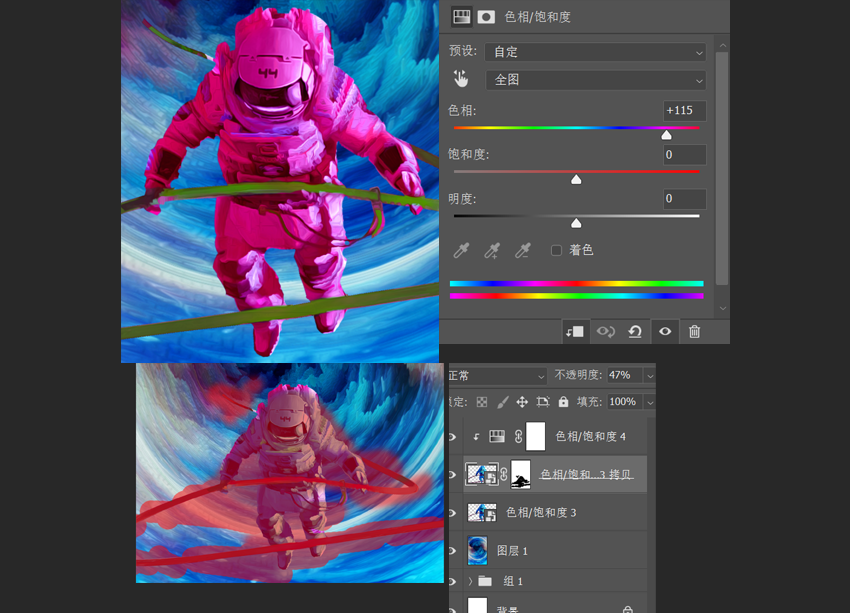The image size is (850, 613).
Task: Enable the 着色 colorize checkbox
Action: pos(556,250)
